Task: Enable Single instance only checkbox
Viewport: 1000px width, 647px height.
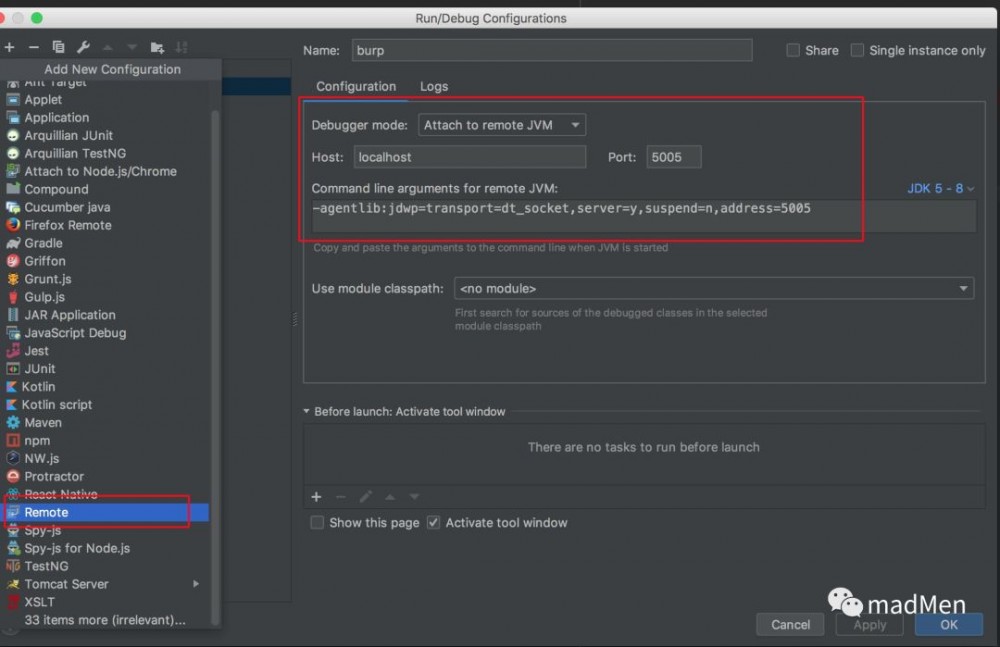Action: coord(858,50)
